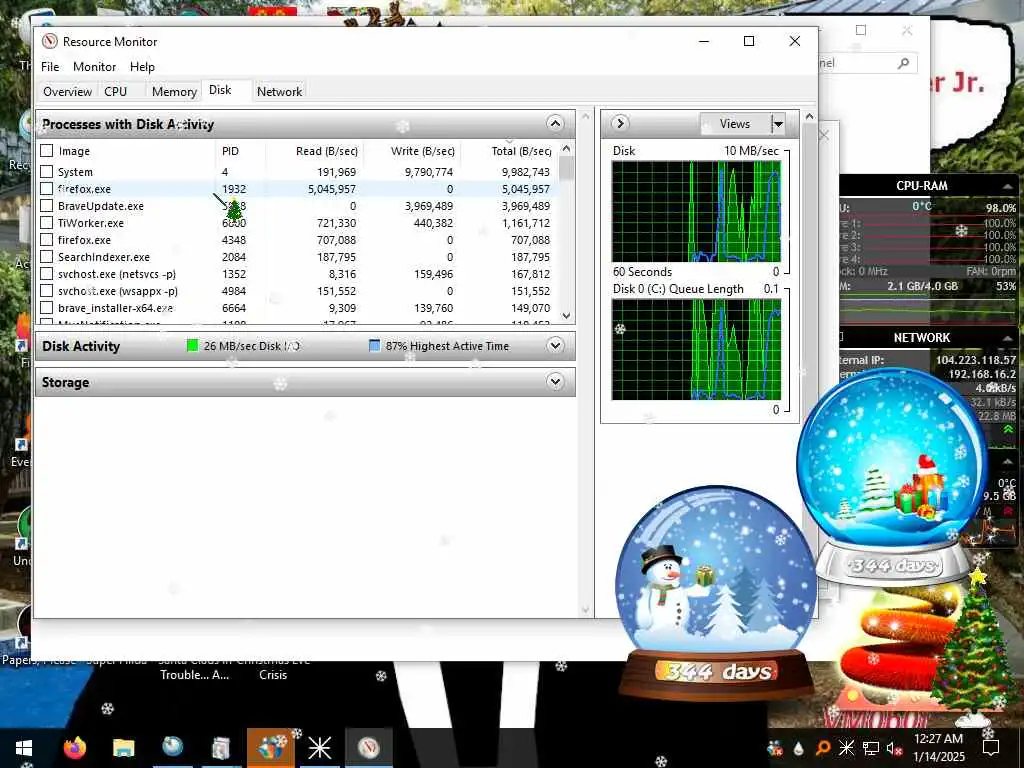Open the Monitor menu

tap(95, 67)
